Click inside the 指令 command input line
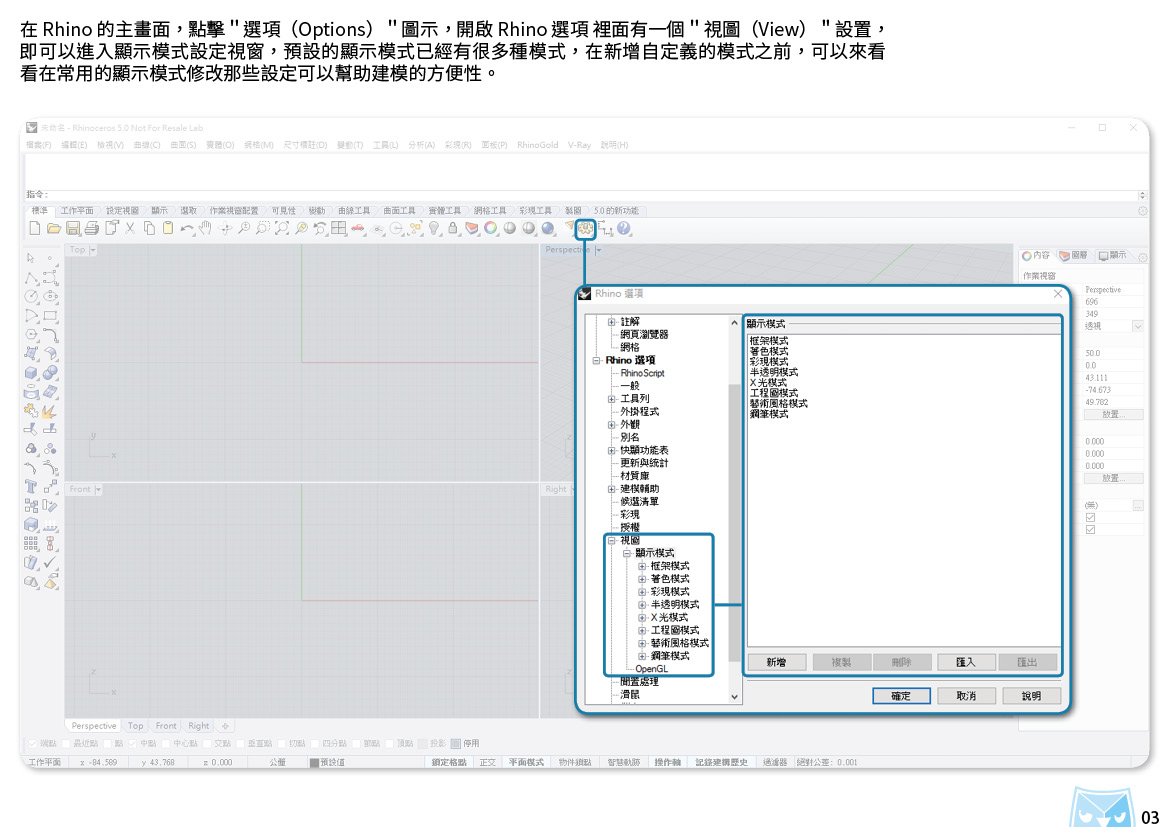The height and width of the screenshot is (827, 1170). 593,194
